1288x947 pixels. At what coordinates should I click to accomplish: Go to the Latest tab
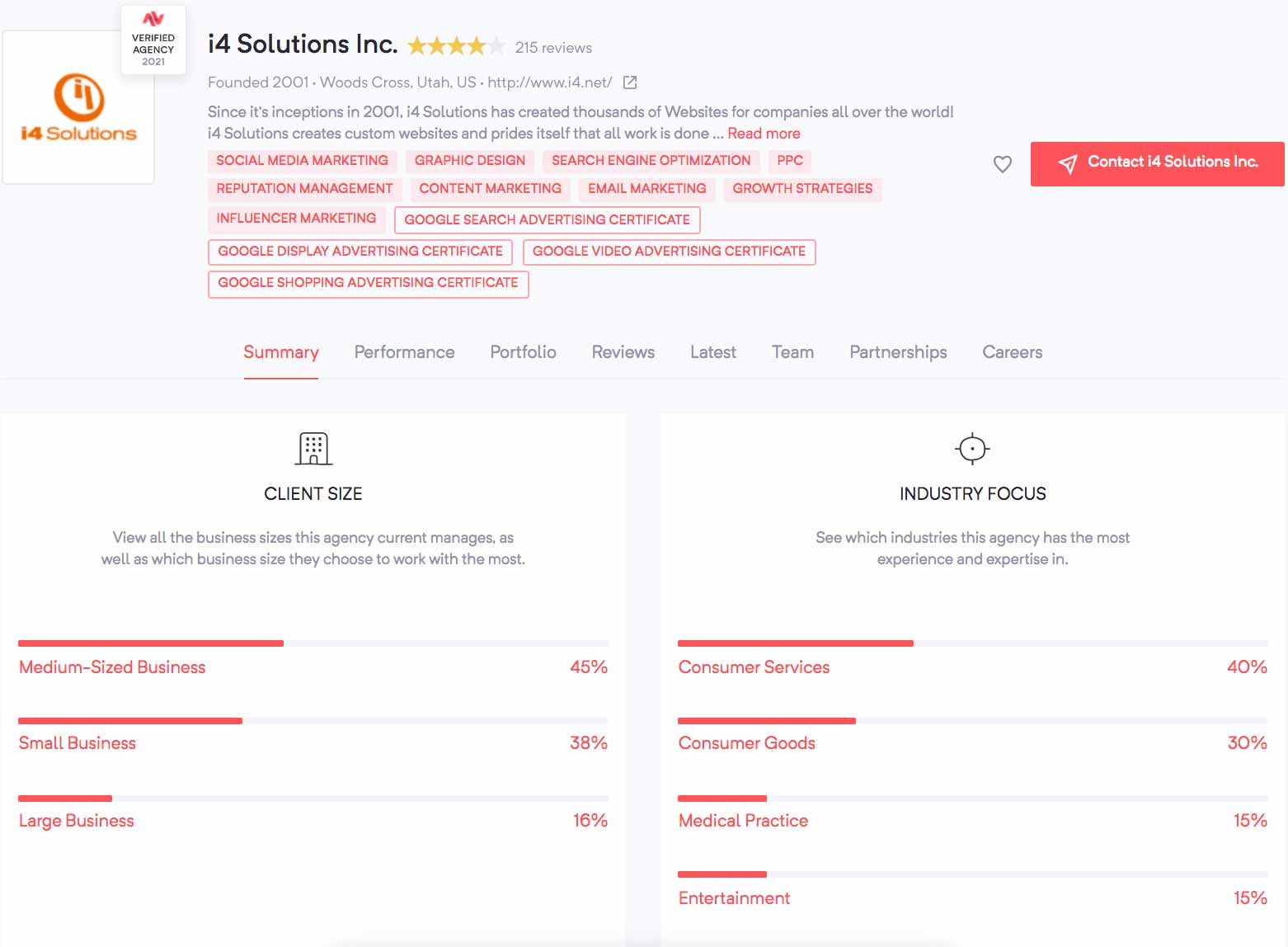click(x=713, y=352)
